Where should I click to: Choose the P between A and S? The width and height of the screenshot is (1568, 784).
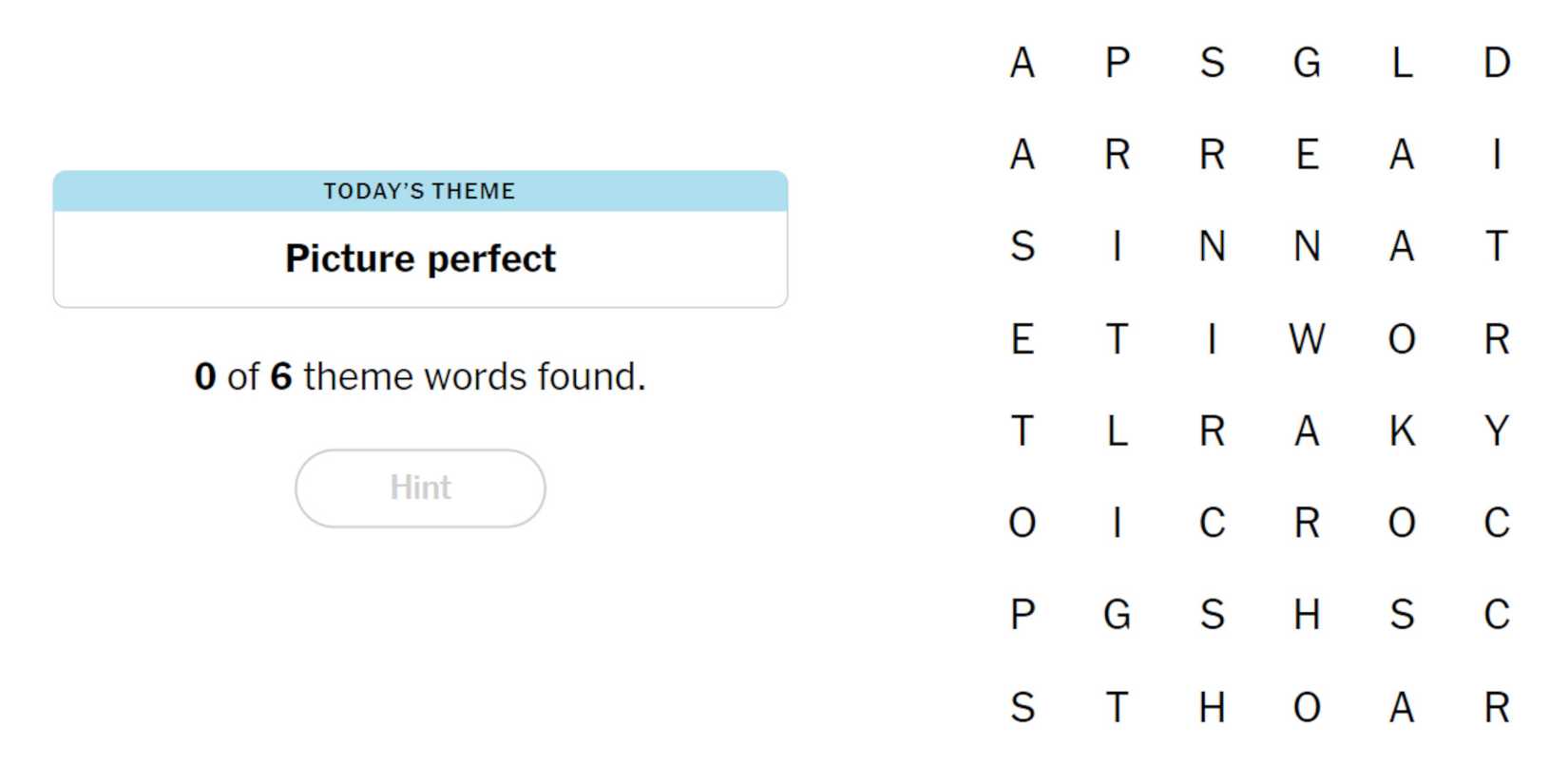(1117, 64)
